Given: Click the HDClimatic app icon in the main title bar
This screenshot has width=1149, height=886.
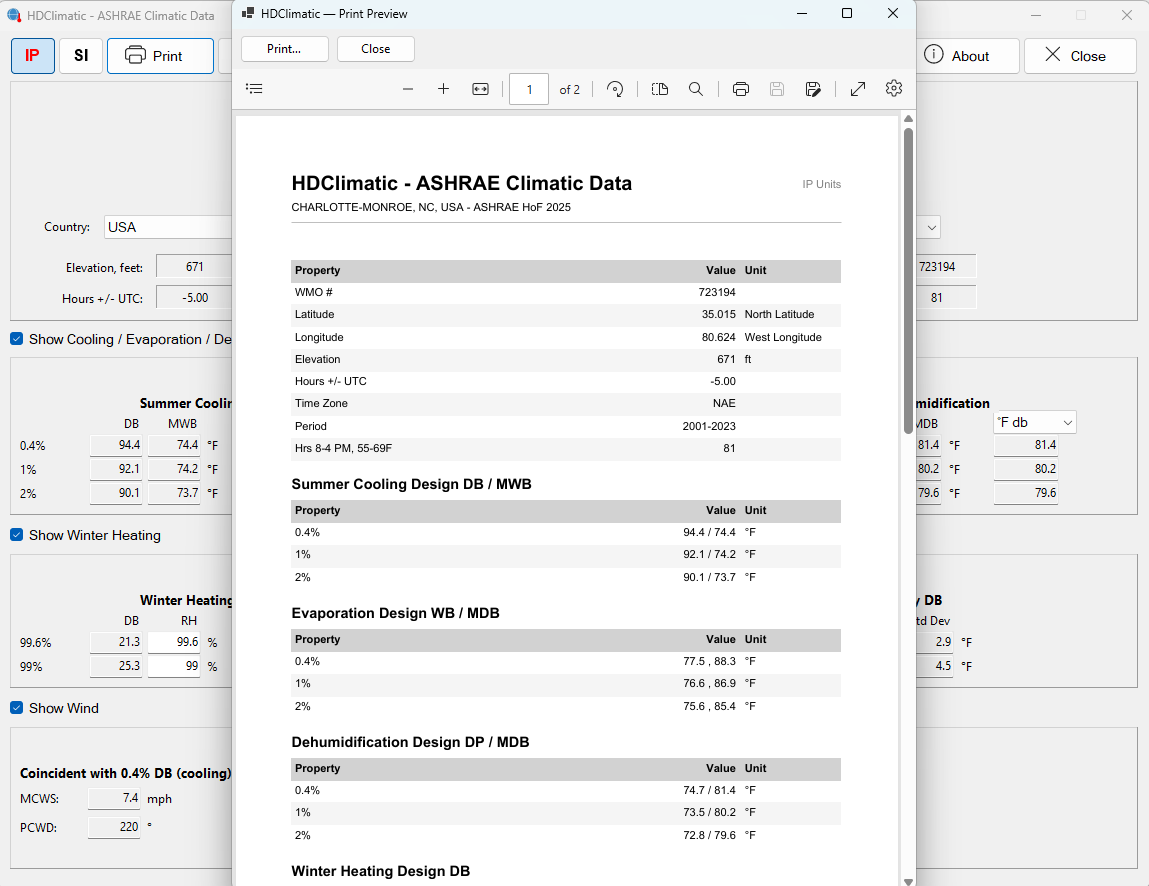Looking at the screenshot, I should (x=14, y=15).
